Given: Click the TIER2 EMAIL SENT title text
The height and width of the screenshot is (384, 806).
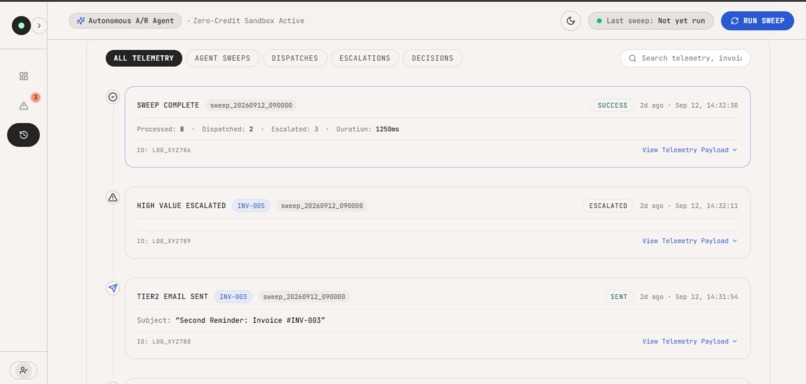Looking at the screenshot, I should tap(173, 297).
